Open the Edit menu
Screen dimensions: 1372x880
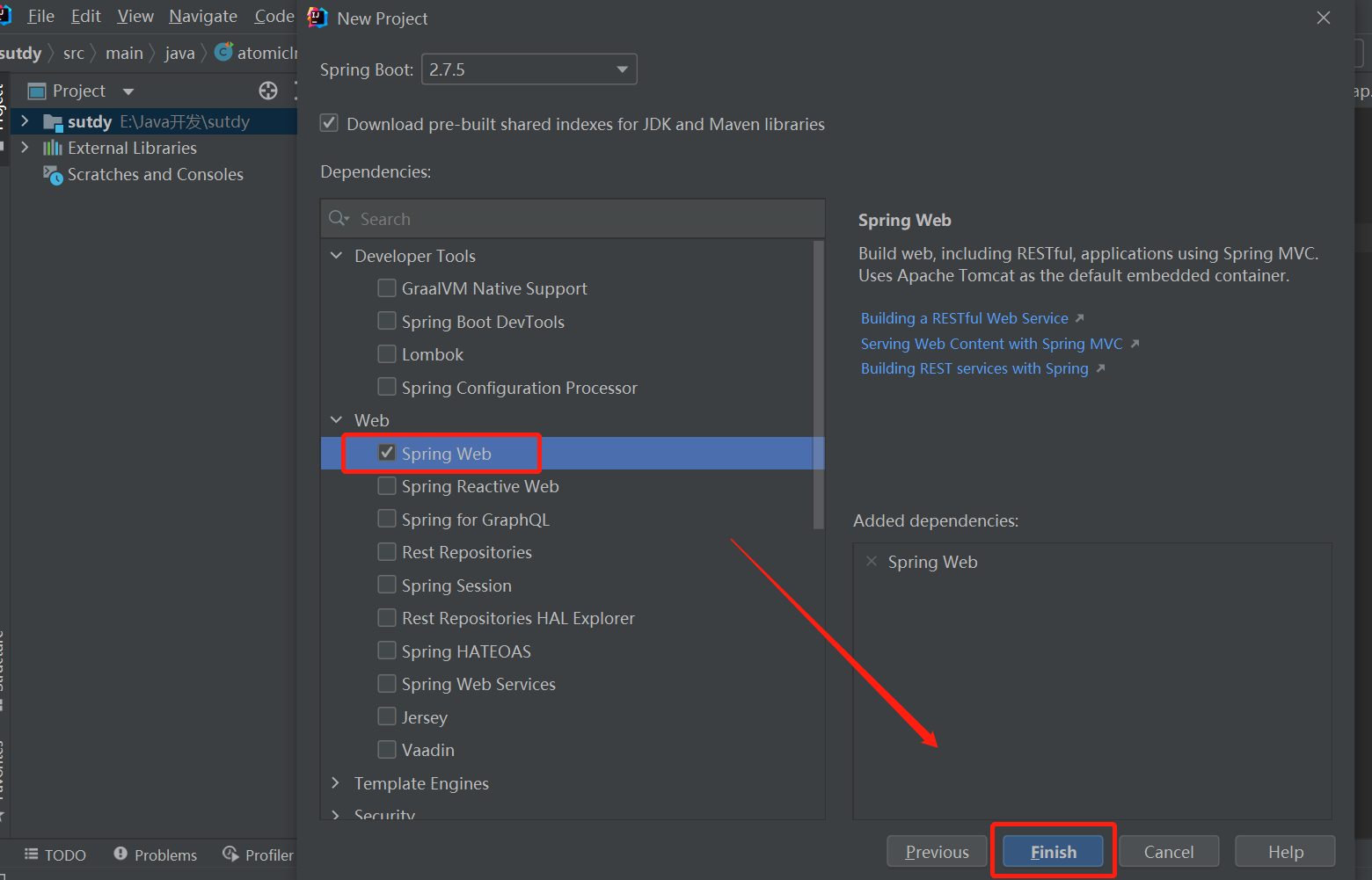(86, 17)
